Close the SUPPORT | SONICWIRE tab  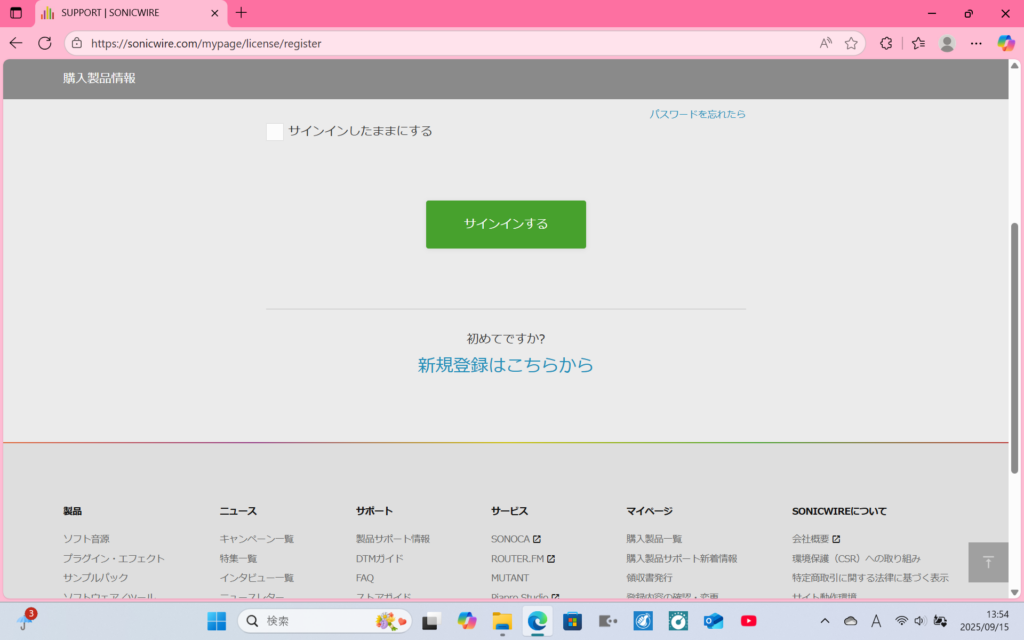coord(214,13)
